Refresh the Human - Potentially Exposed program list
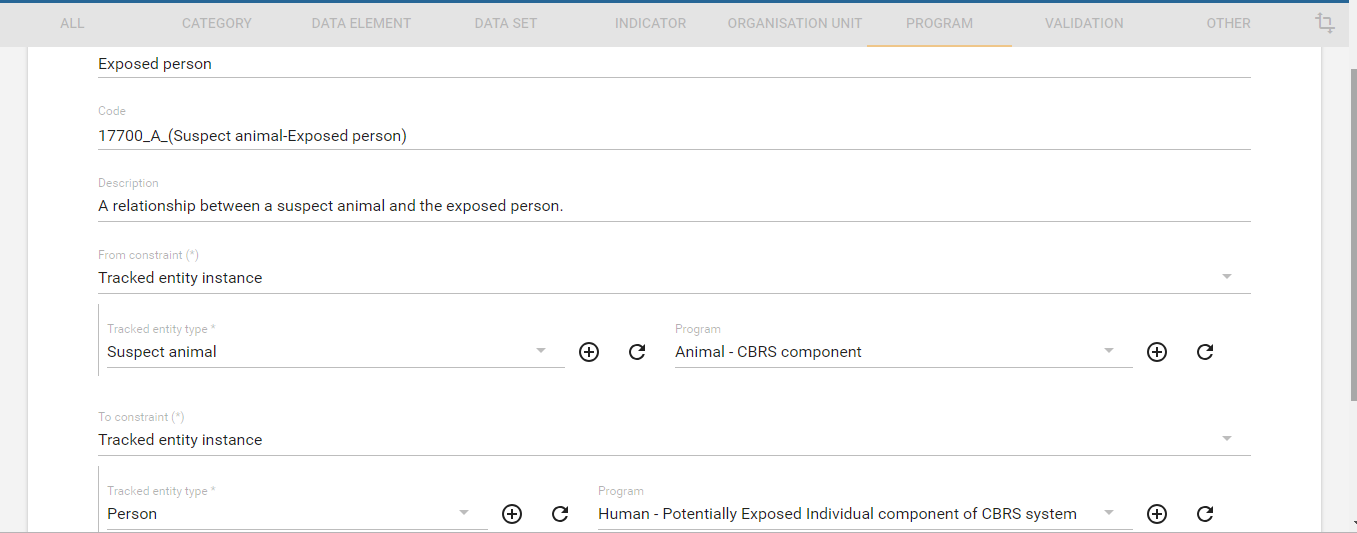Image resolution: width=1357 pixels, height=533 pixels. coord(1205,514)
